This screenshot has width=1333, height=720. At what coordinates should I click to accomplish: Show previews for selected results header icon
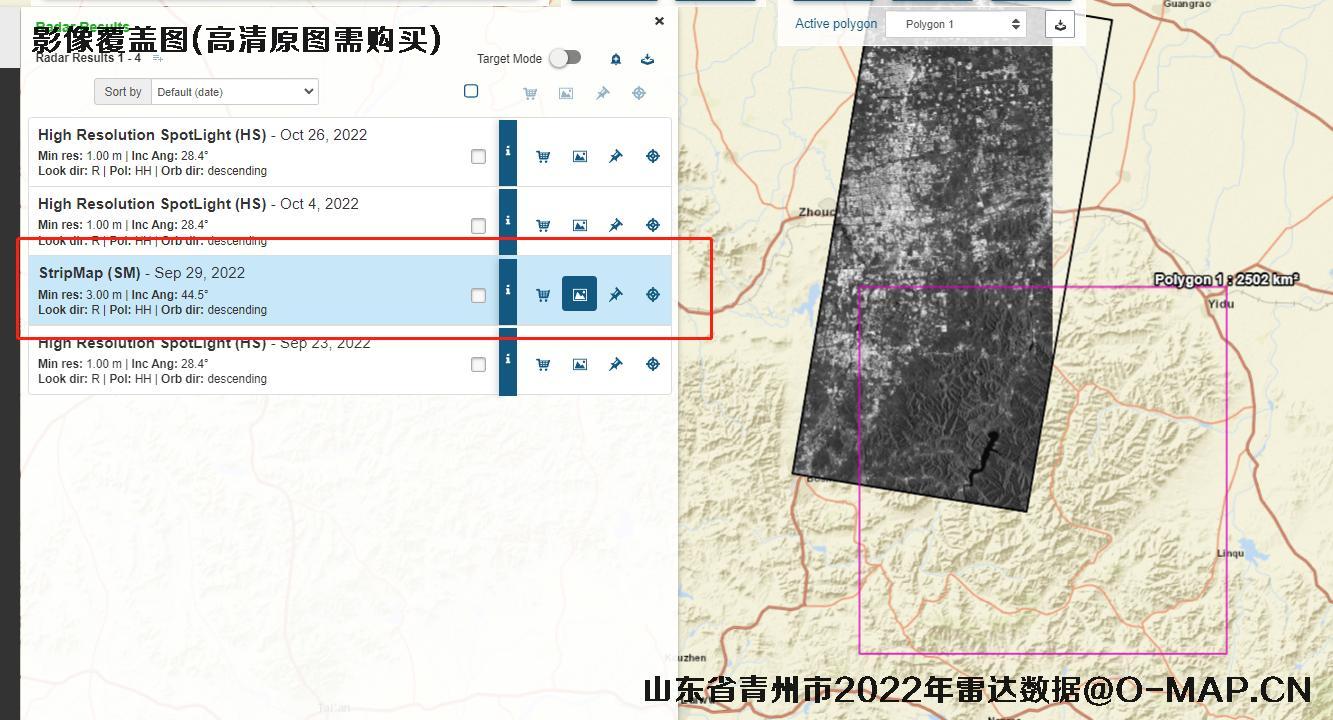566,93
